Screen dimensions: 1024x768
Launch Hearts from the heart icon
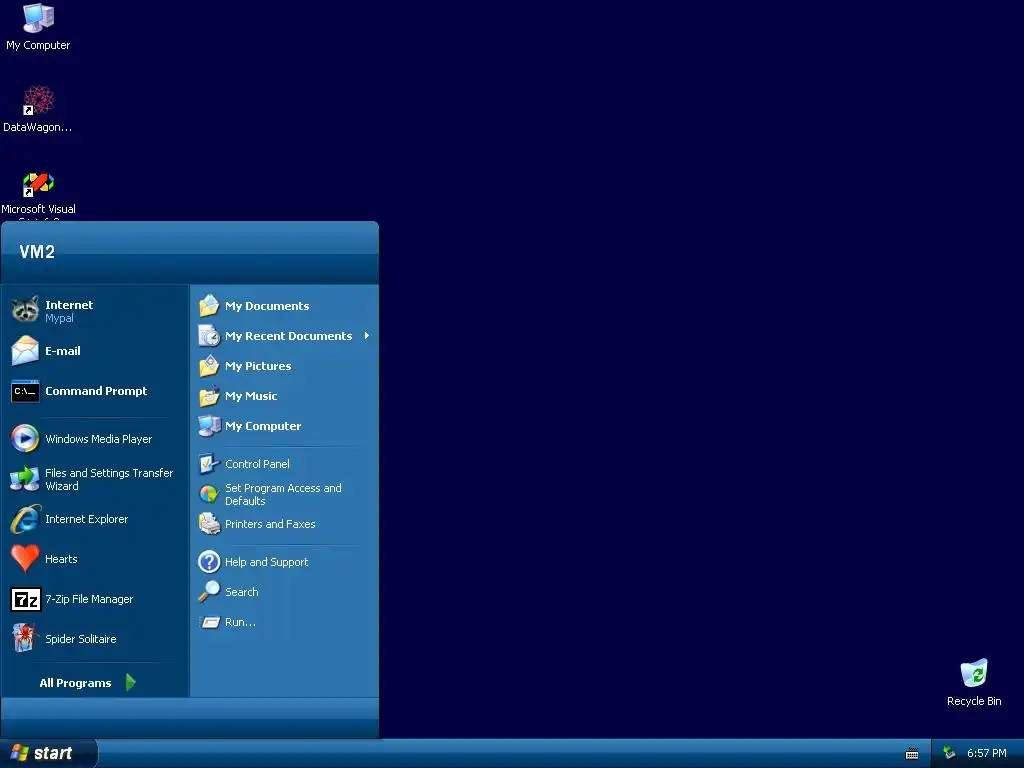25,559
